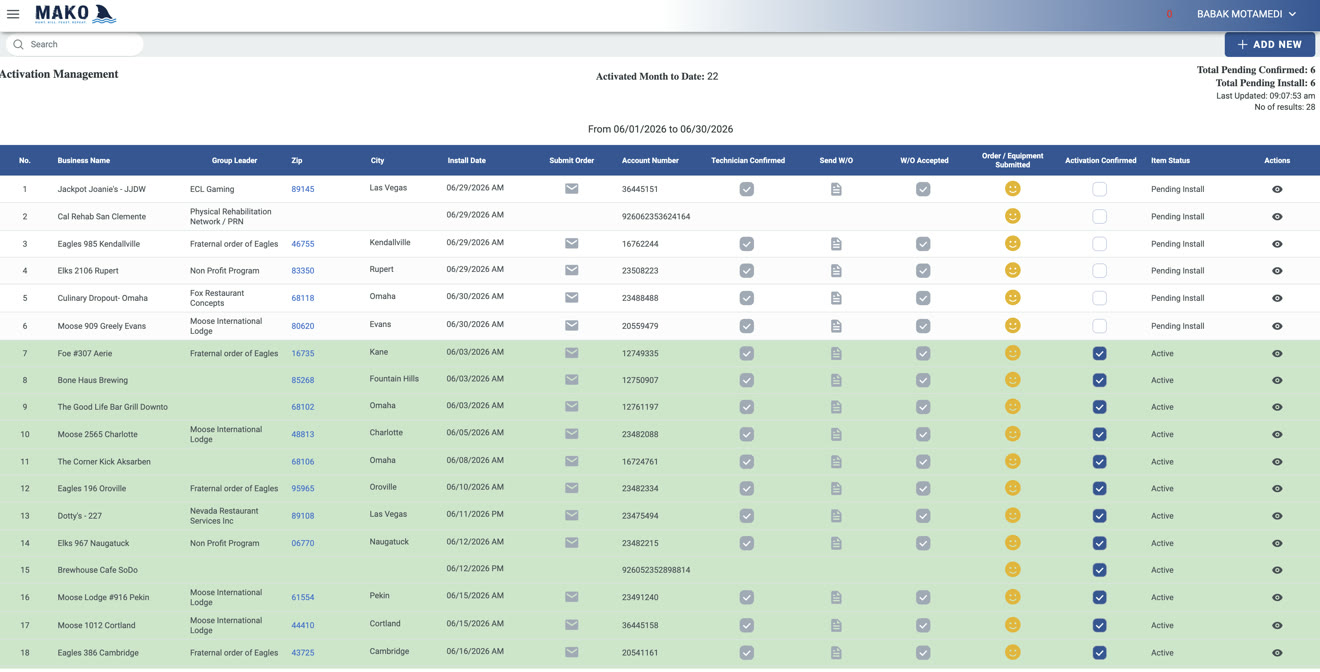The image size is (1320, 672).
Task: Click into the Search field
Action: point(75,44)
